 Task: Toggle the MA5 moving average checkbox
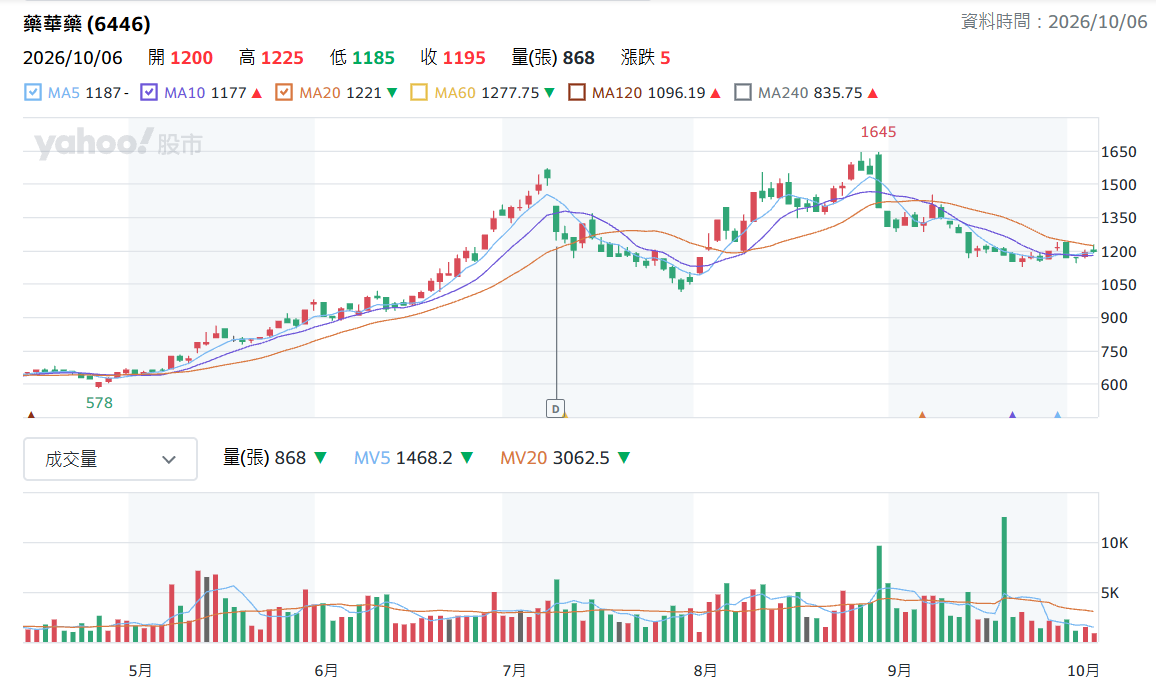pos(32,92)
